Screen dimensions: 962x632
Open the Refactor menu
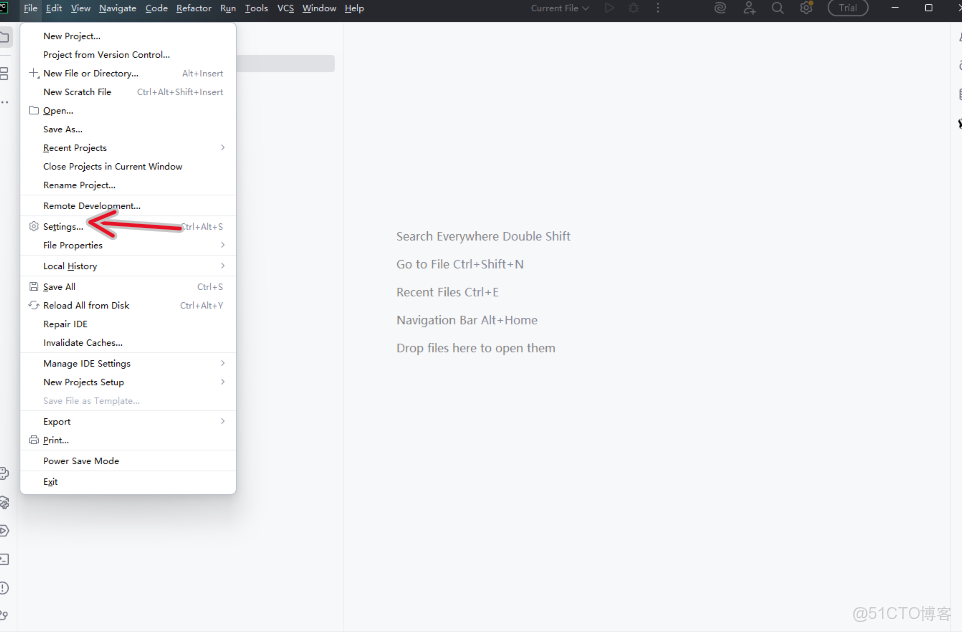click(194, 8)
